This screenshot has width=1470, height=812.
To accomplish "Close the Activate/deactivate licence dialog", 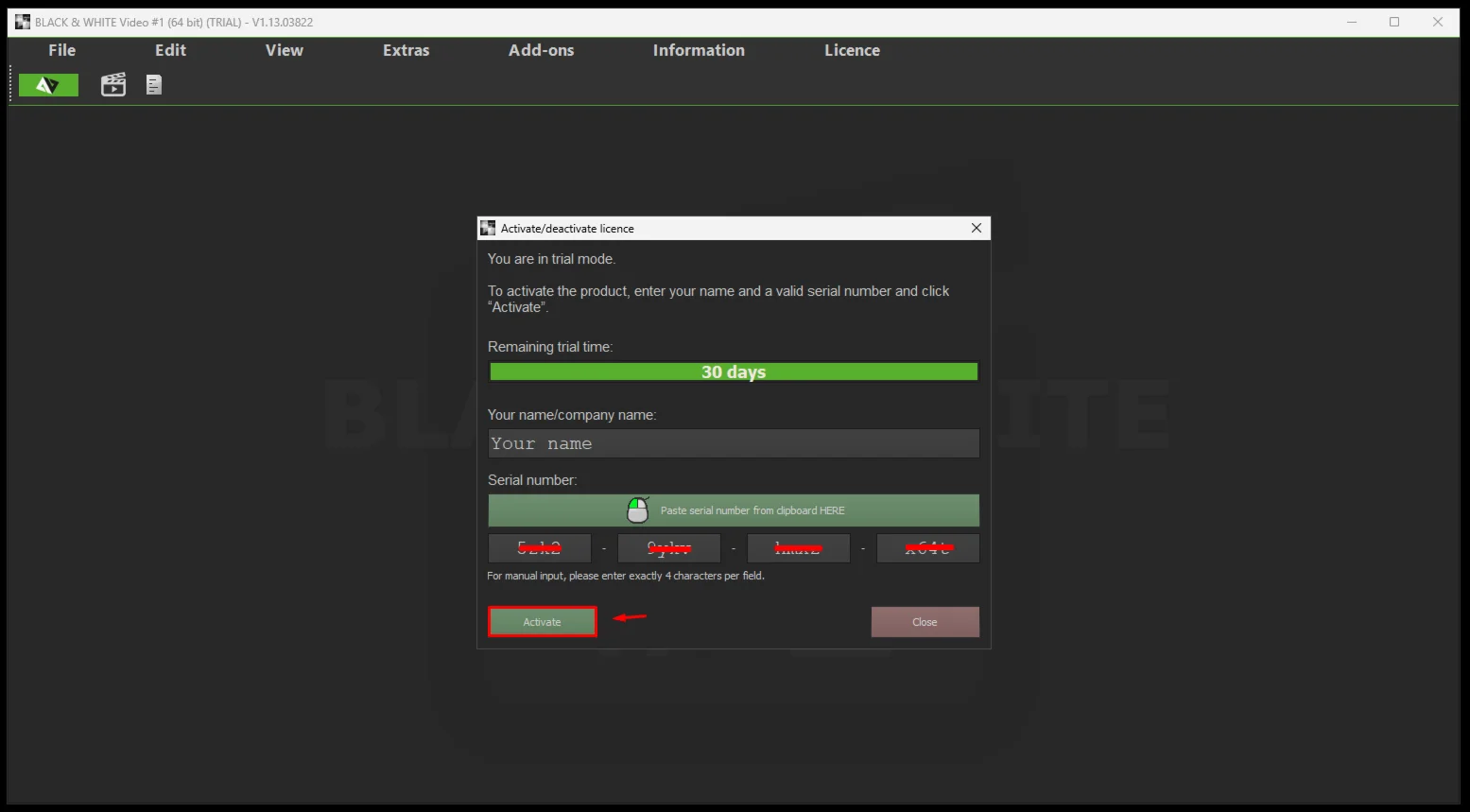I will (977, 228).
